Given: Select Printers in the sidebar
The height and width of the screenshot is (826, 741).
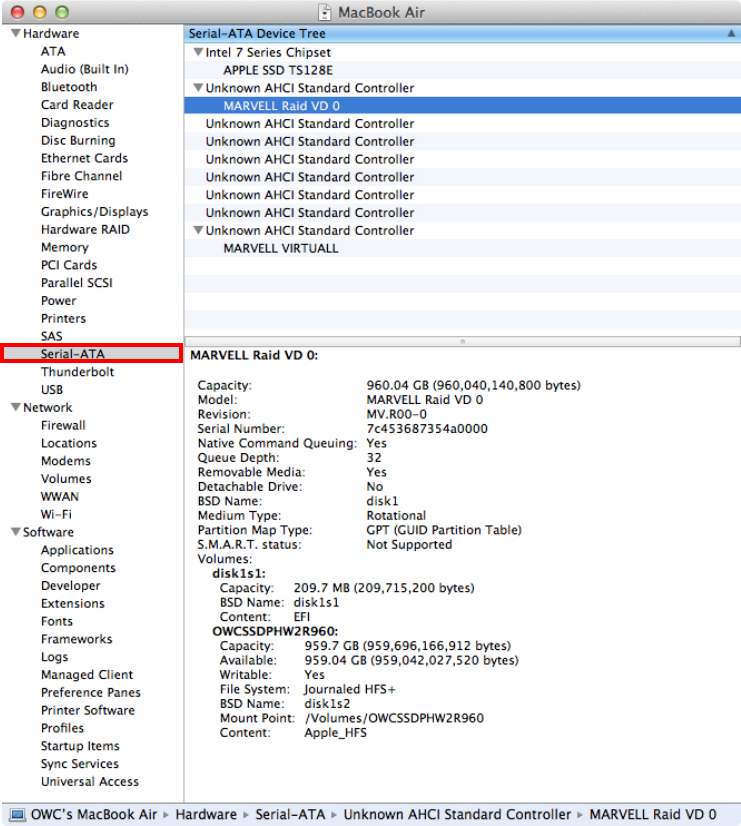Looking at the screenshot, I should (x=63, y=319).
